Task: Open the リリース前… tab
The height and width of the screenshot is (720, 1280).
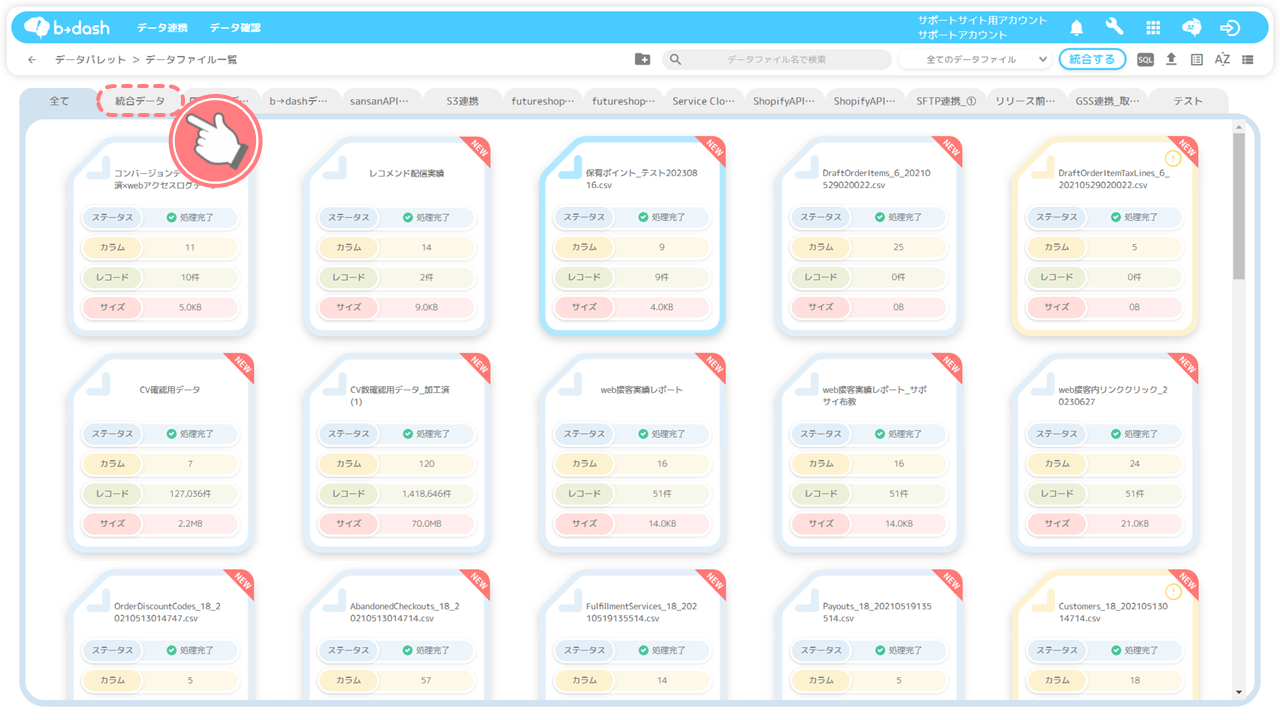Action: pyautogui.click(x=1026, y=101)
